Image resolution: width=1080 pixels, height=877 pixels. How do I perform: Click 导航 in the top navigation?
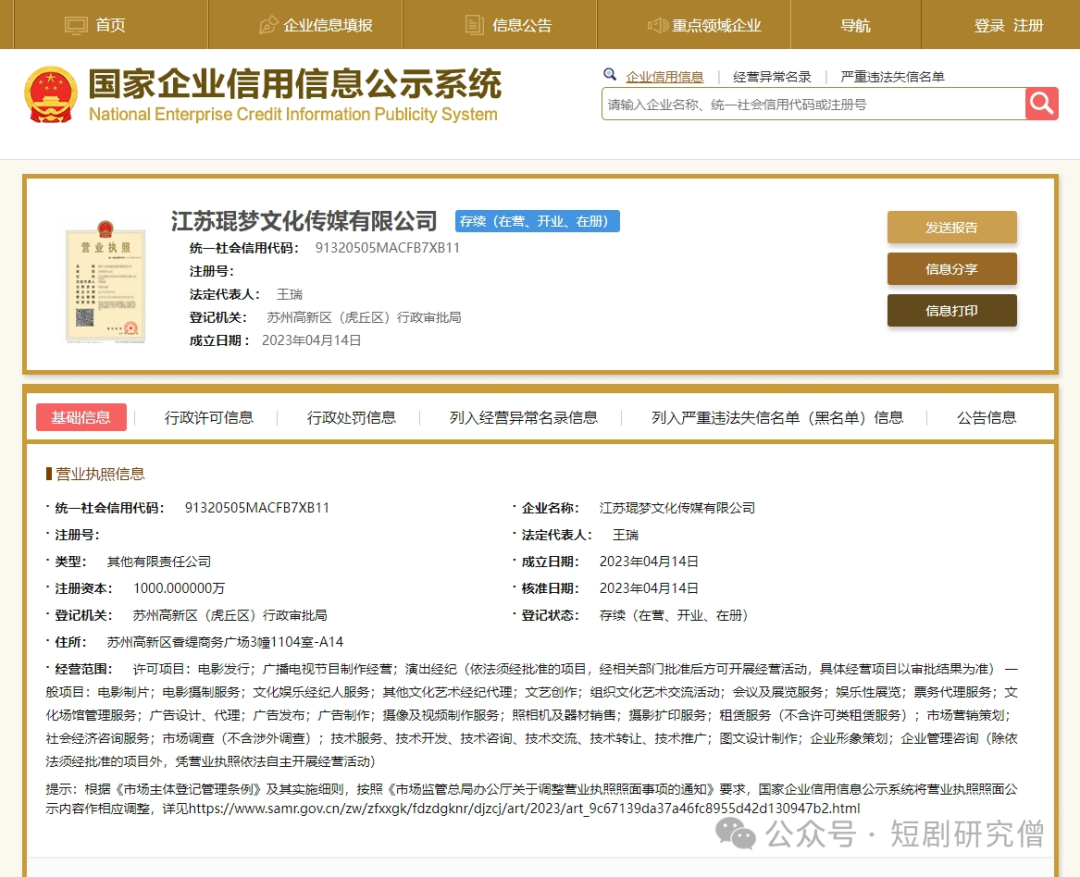click(855, 24)
